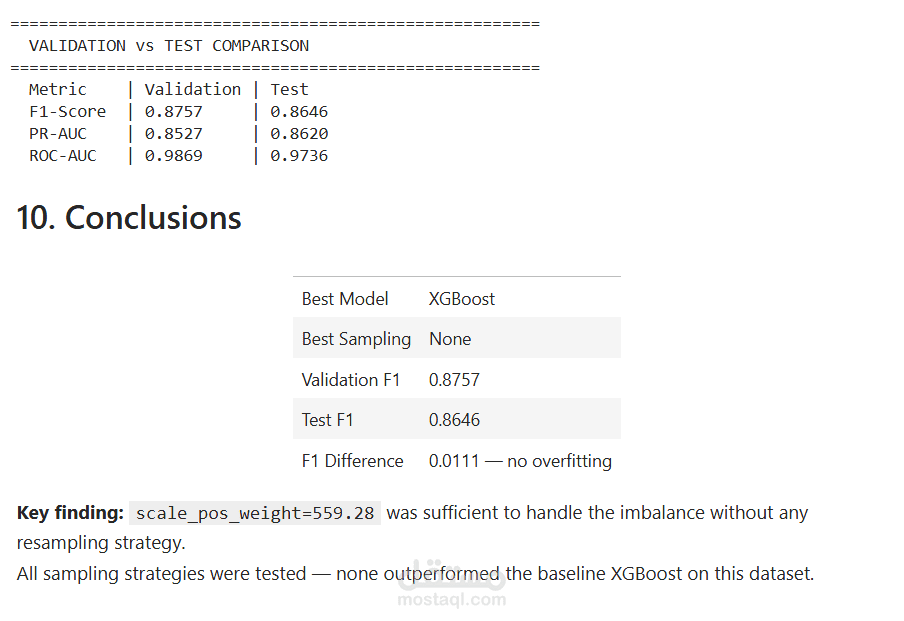Click the "Key finding:" bold label
Screen dimensions: 904x621
(70, 513)
